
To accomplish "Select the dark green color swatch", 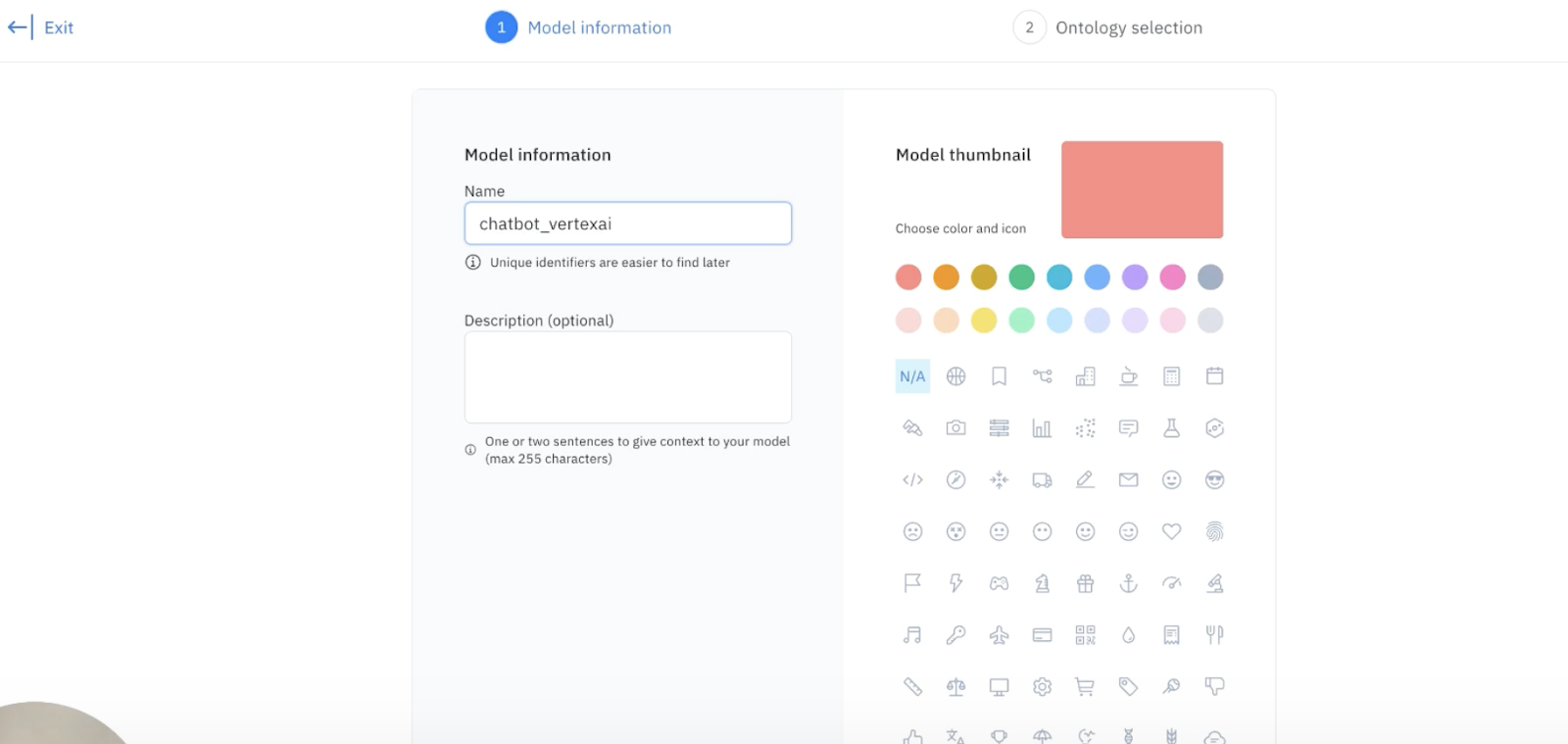I will pyautogui.click(x=1022, y=277).
